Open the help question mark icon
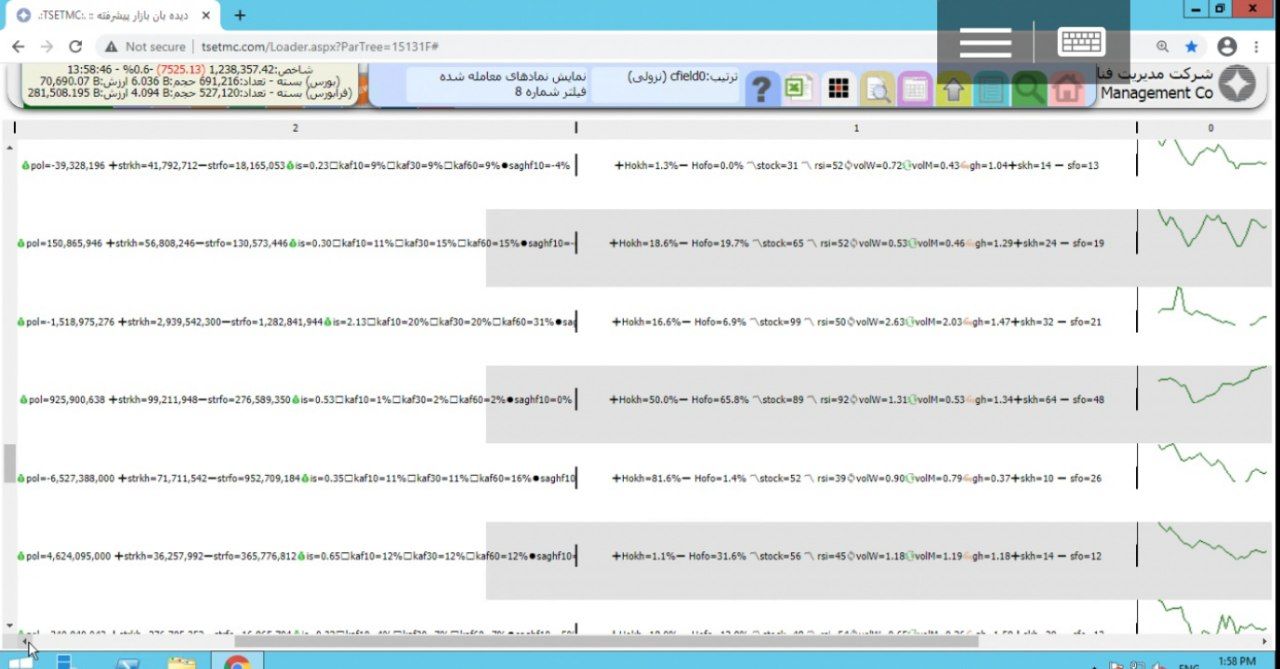The width and height of the screenshot is (1280, 669). (761, 89)
